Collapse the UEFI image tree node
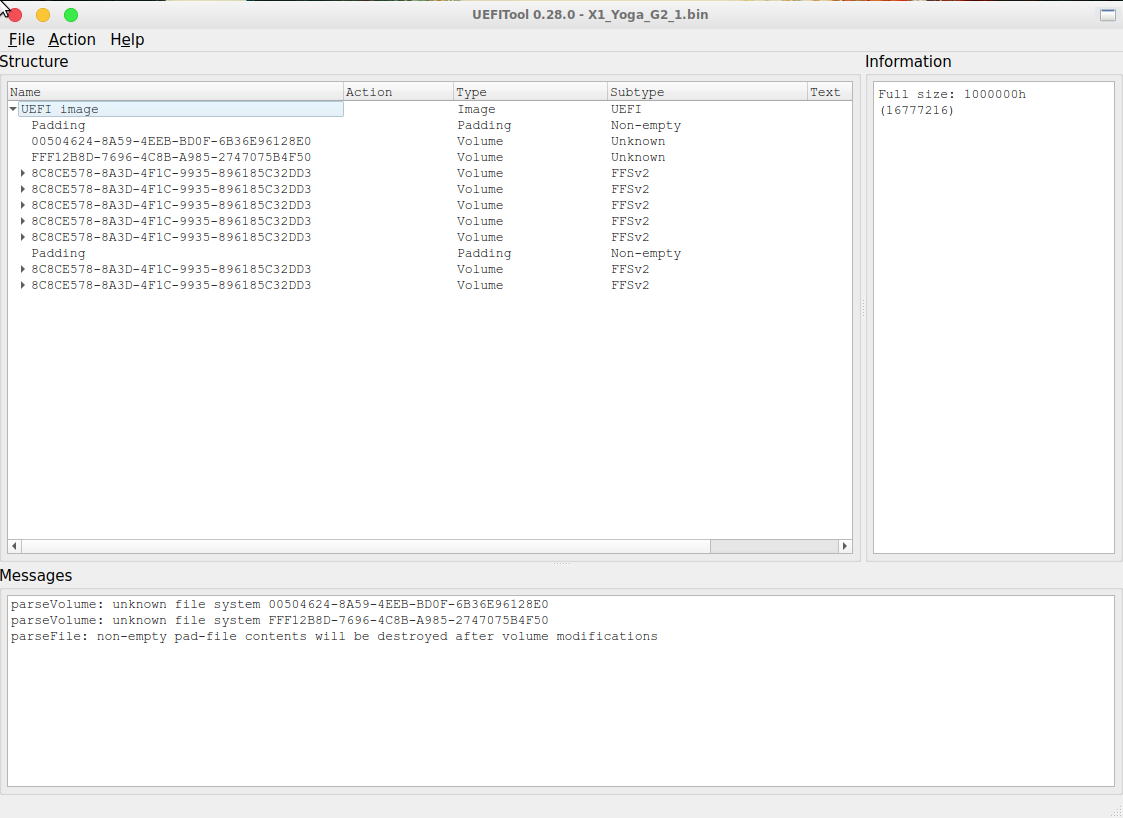This screenshot has height=818, width=1123. [13, 109]
